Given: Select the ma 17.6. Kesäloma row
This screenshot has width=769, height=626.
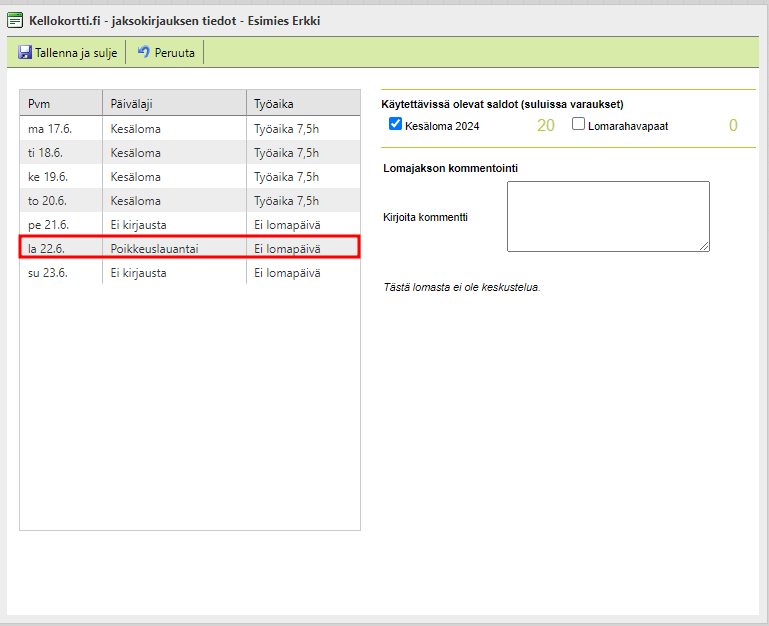Looking at the screenshot, I should (136, 129).
